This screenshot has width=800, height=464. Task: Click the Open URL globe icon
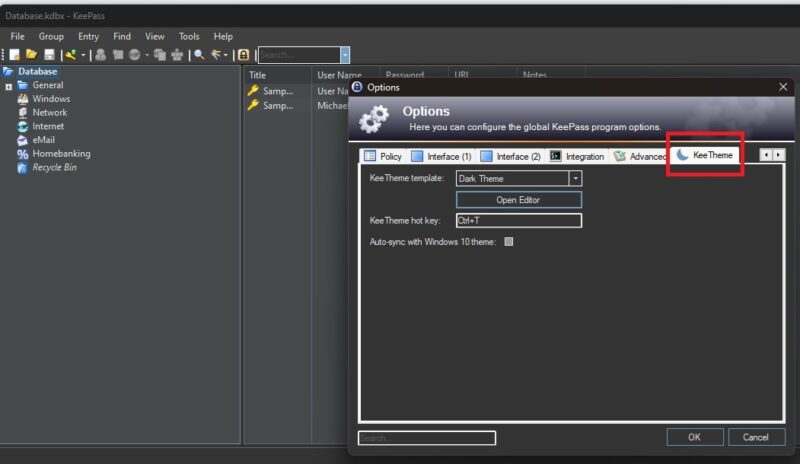[x=135, y=55]
